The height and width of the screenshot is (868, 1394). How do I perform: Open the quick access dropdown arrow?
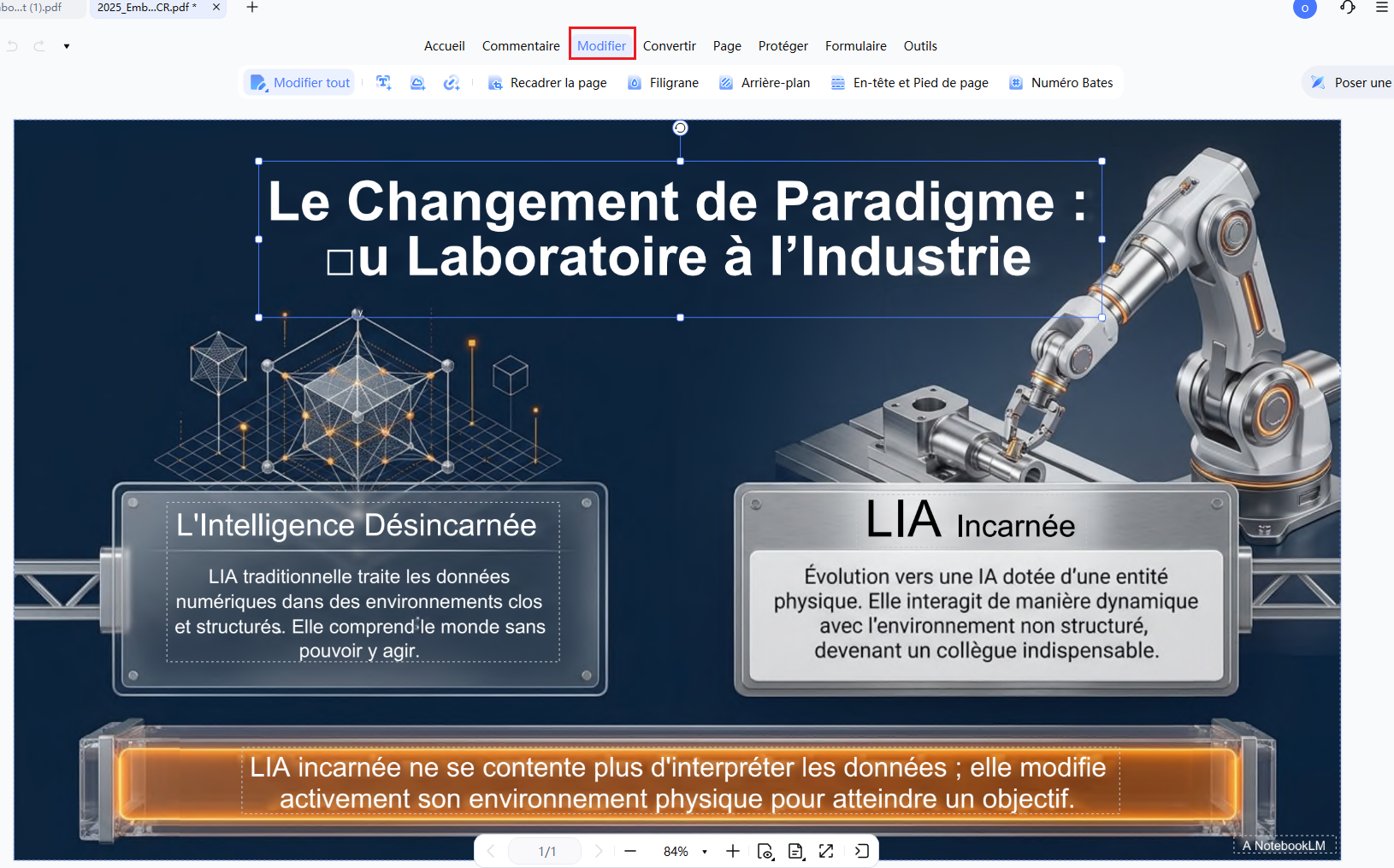[67, 46]
